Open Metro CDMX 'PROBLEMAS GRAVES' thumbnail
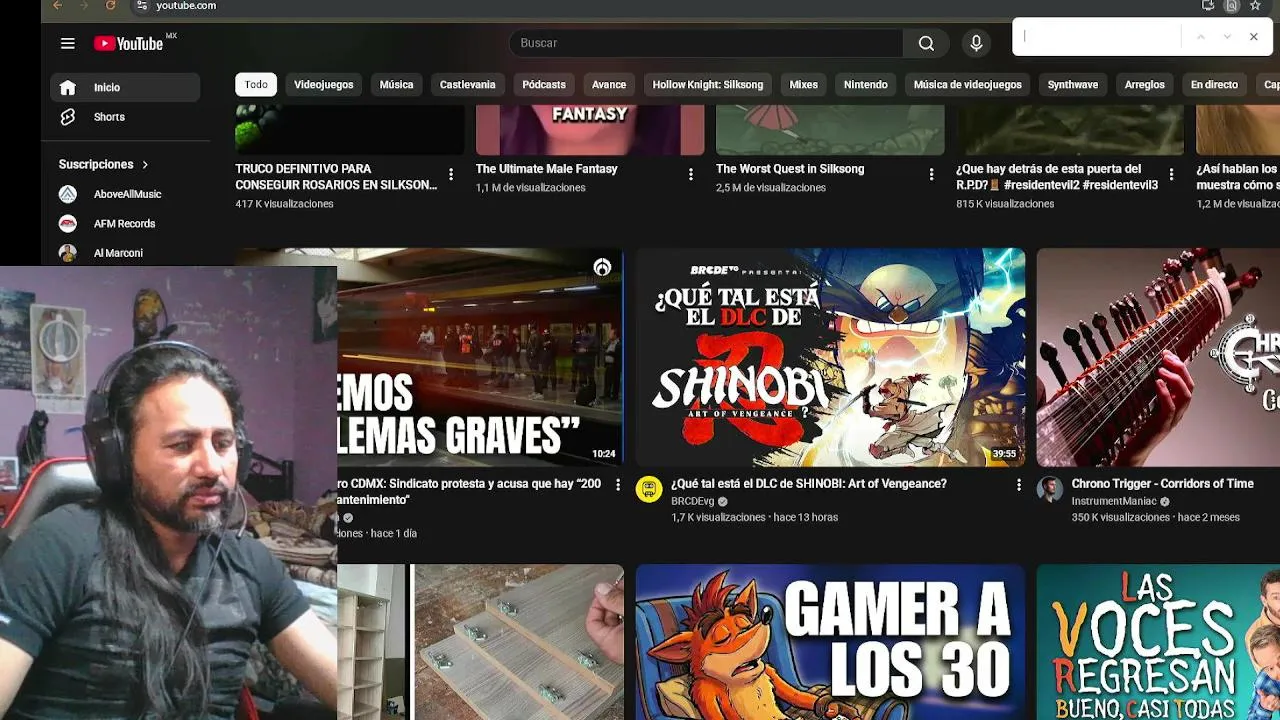The height and width of the screenshot is (720, 1280). click(x=480, y=357)
